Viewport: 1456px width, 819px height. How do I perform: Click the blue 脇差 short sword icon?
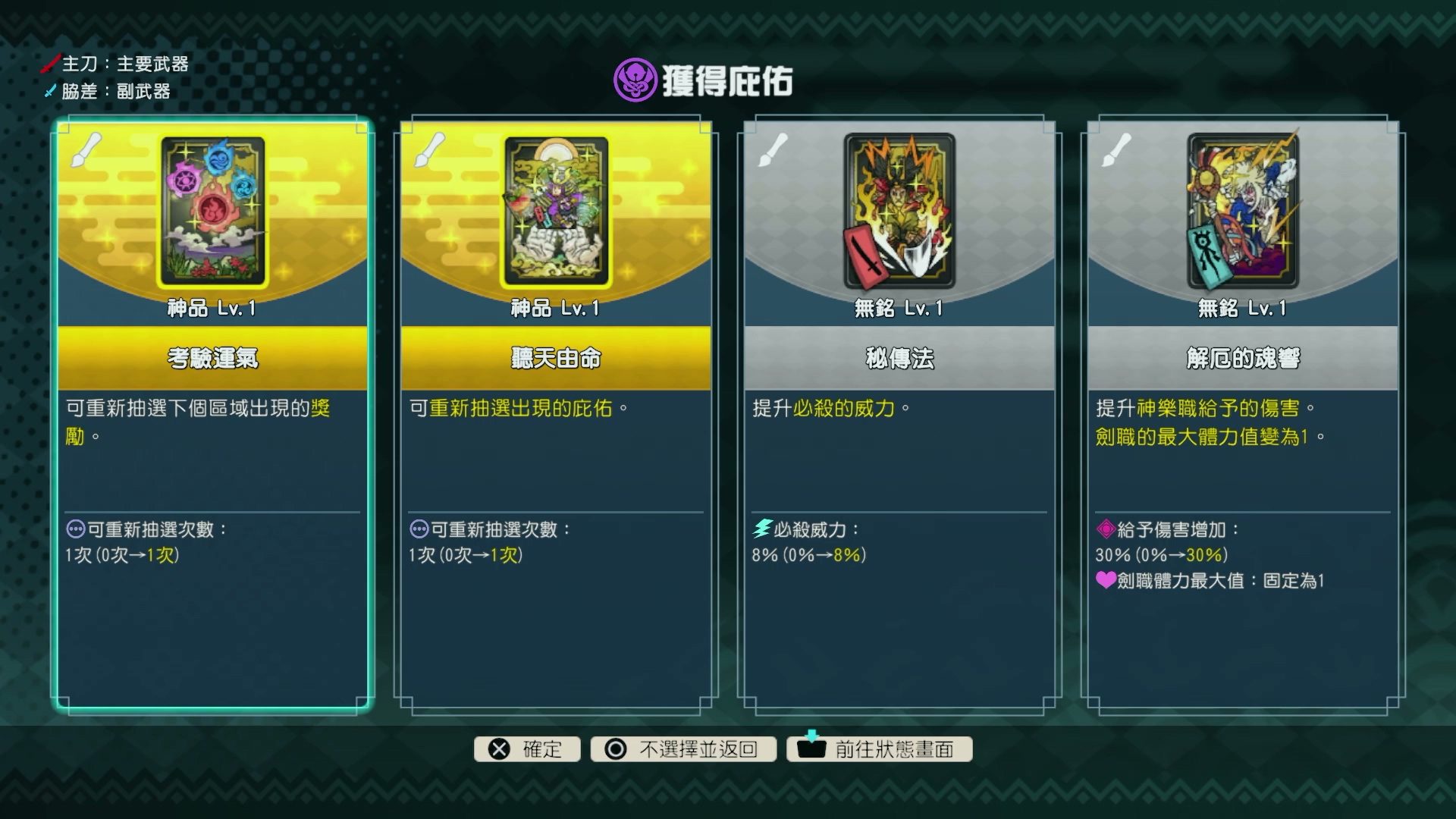[51, 91]
